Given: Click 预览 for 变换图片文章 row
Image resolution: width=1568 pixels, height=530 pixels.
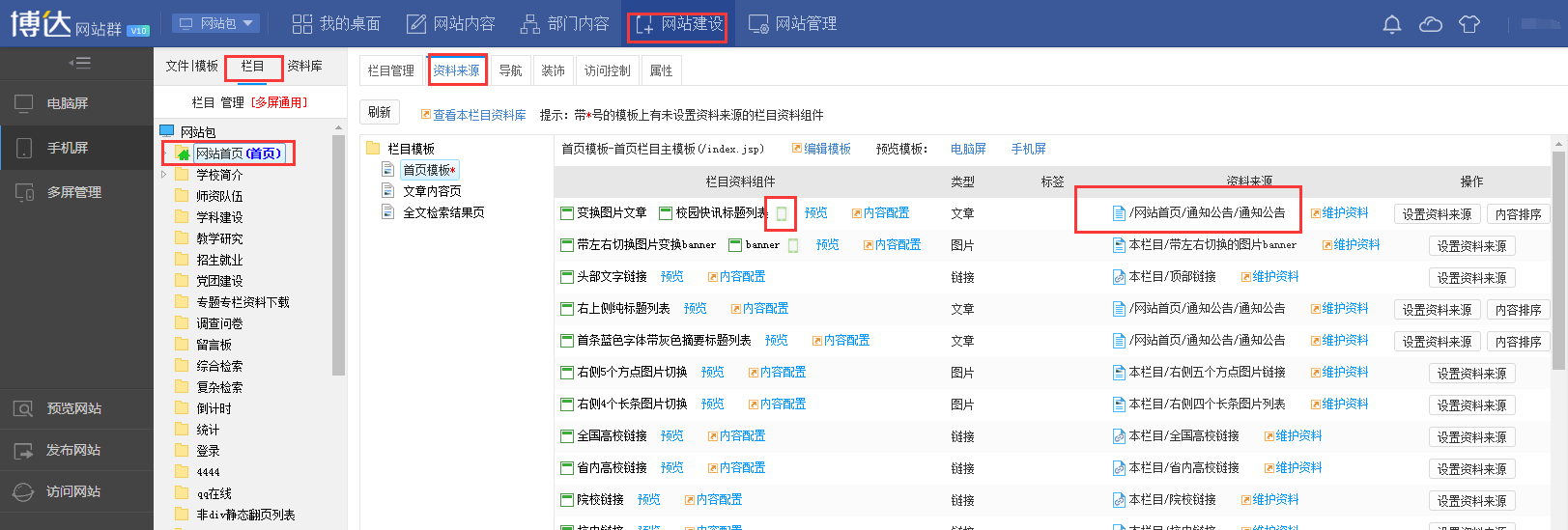Looking at the screenshot, I should click(x=816, y=212).
